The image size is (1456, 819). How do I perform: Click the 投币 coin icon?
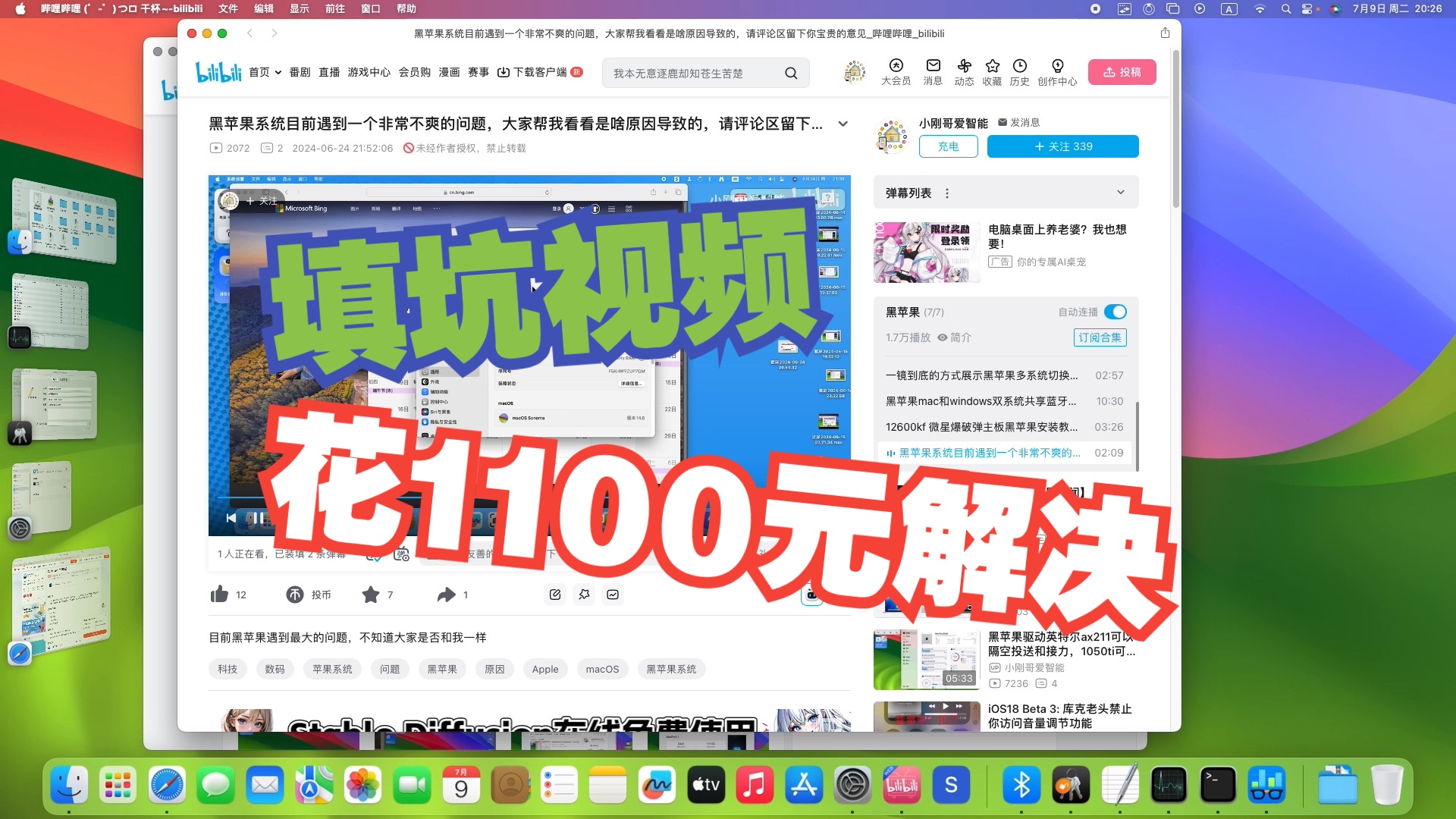pyautogui.click(x=294, y=595)
